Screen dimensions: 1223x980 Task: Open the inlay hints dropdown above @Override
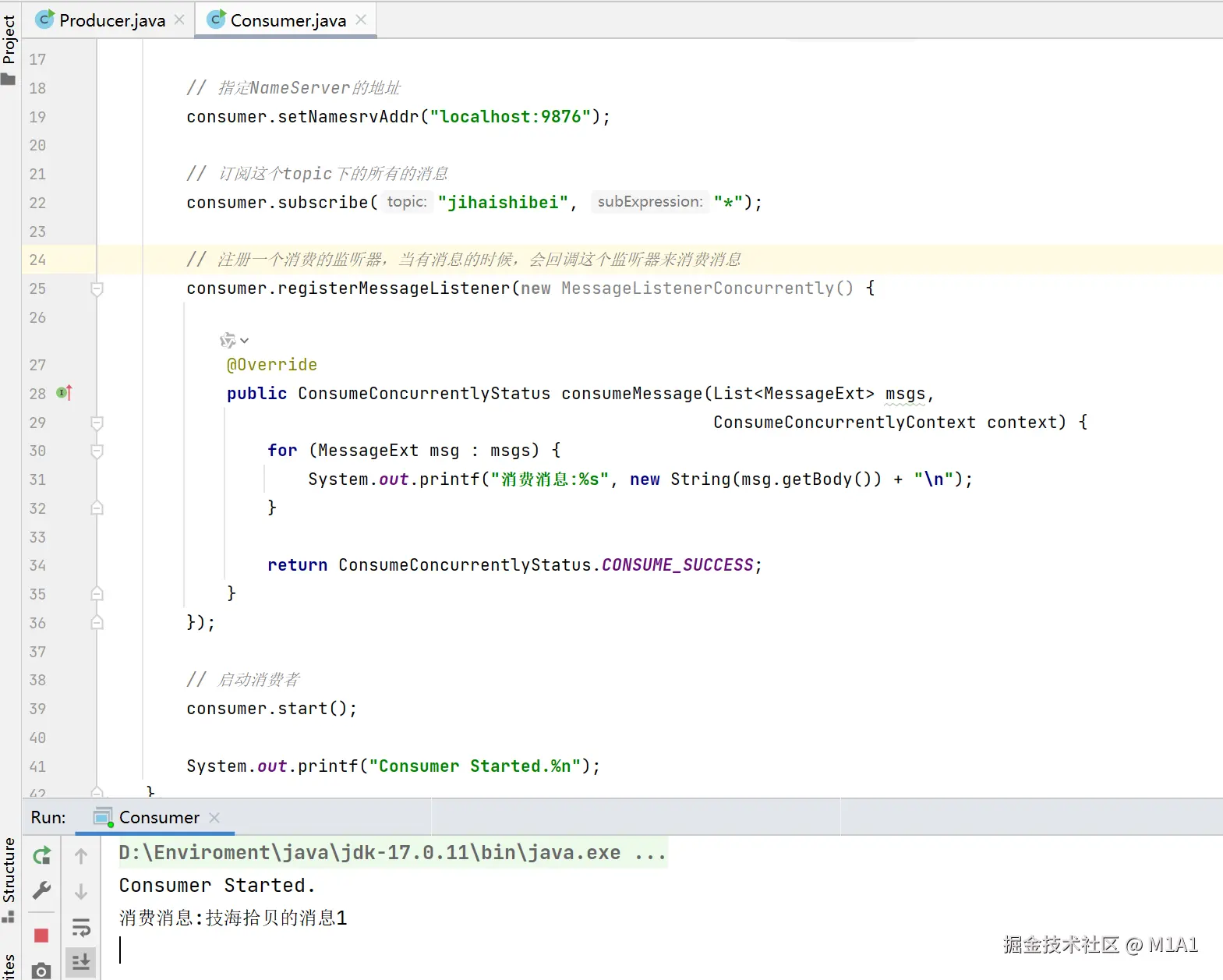[234, 340]
